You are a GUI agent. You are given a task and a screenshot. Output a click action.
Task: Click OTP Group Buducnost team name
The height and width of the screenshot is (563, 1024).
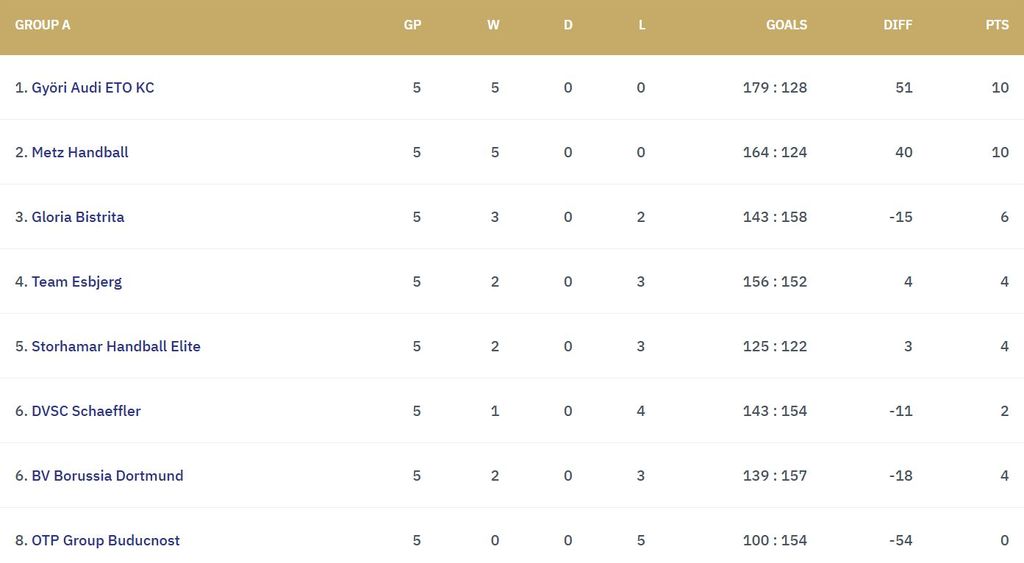pos(106,540)
